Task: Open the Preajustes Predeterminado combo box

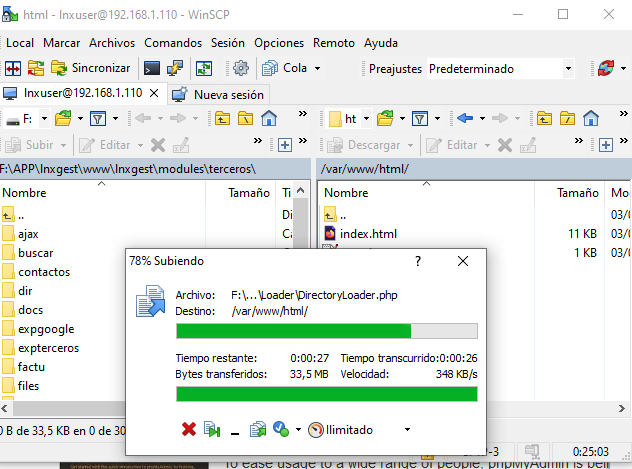Action: tap(500, 69)
